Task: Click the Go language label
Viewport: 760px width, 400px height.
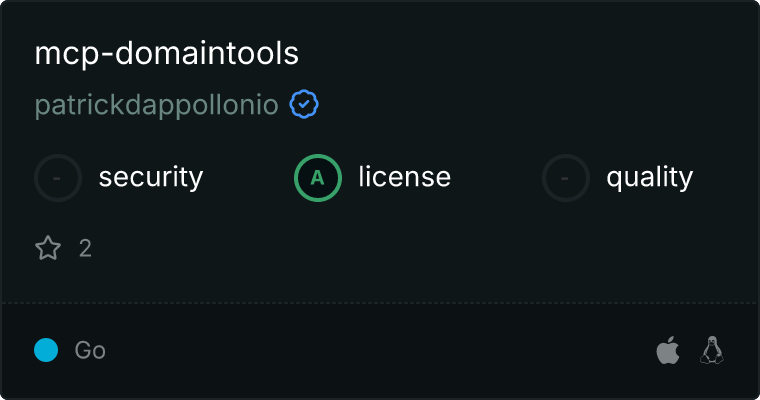Action: [90, 350]
